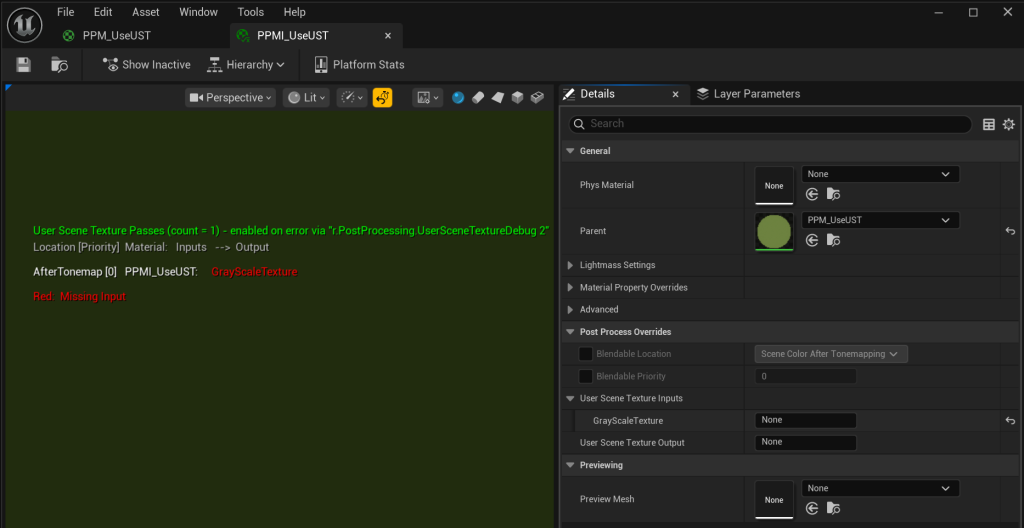Select the sphere preview mesh icon
Screen dimensions: 1024x528
tap(458, 98)
